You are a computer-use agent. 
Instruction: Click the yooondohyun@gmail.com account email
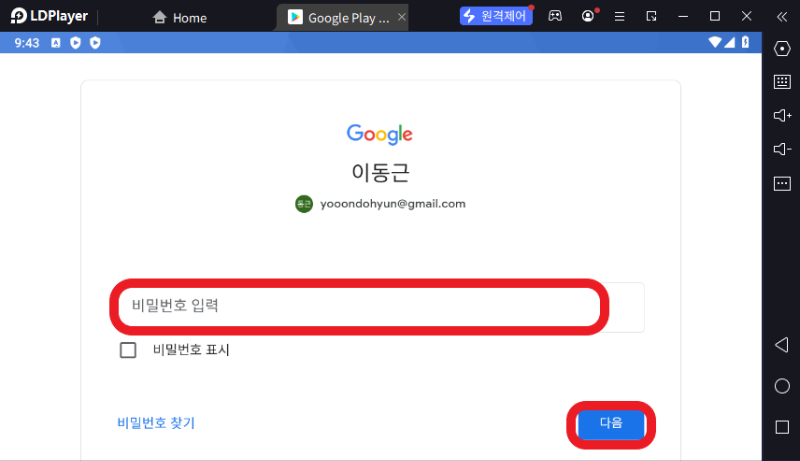point(393,203)
